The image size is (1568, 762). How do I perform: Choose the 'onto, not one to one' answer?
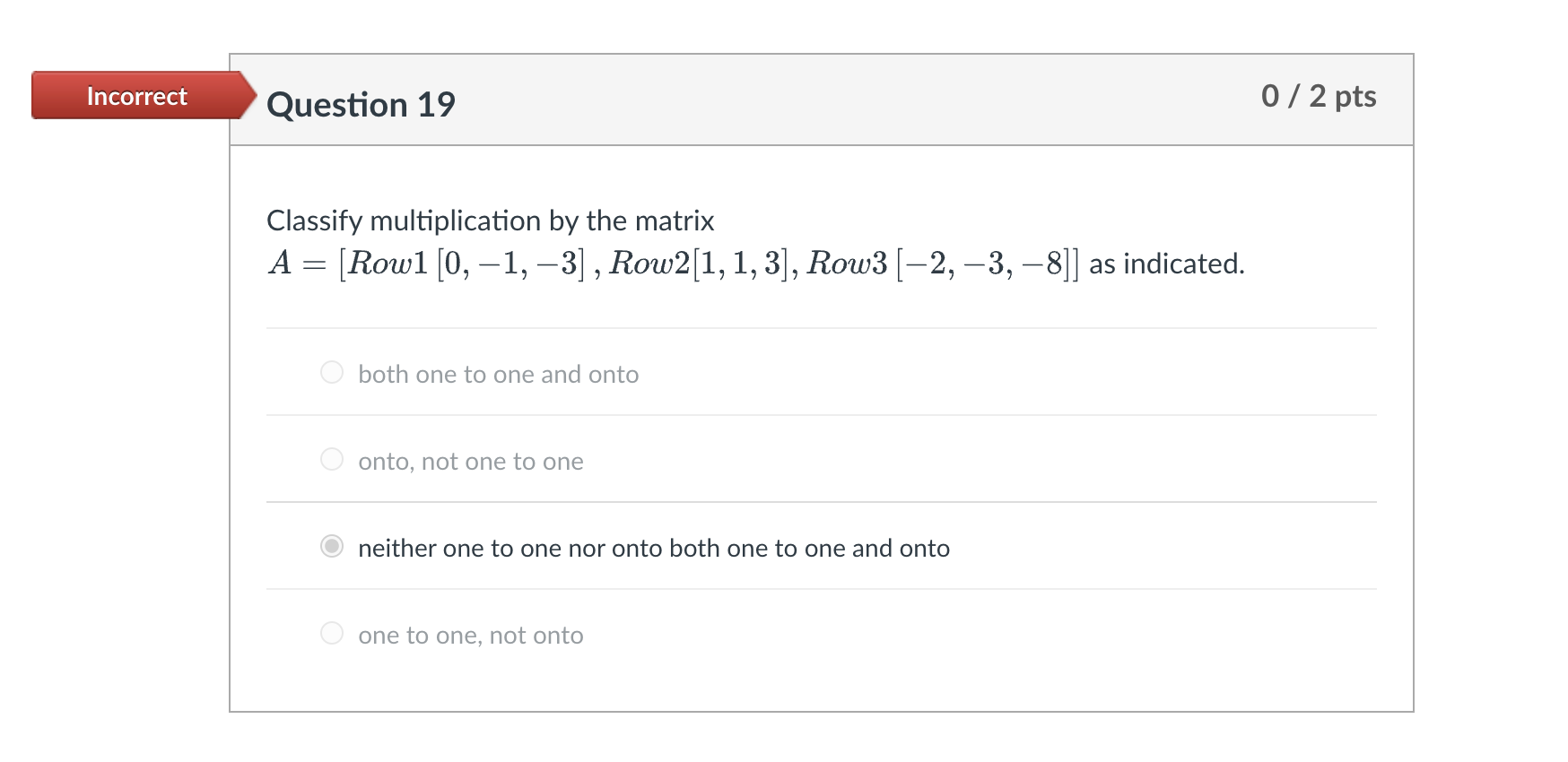tap(471, 461)
